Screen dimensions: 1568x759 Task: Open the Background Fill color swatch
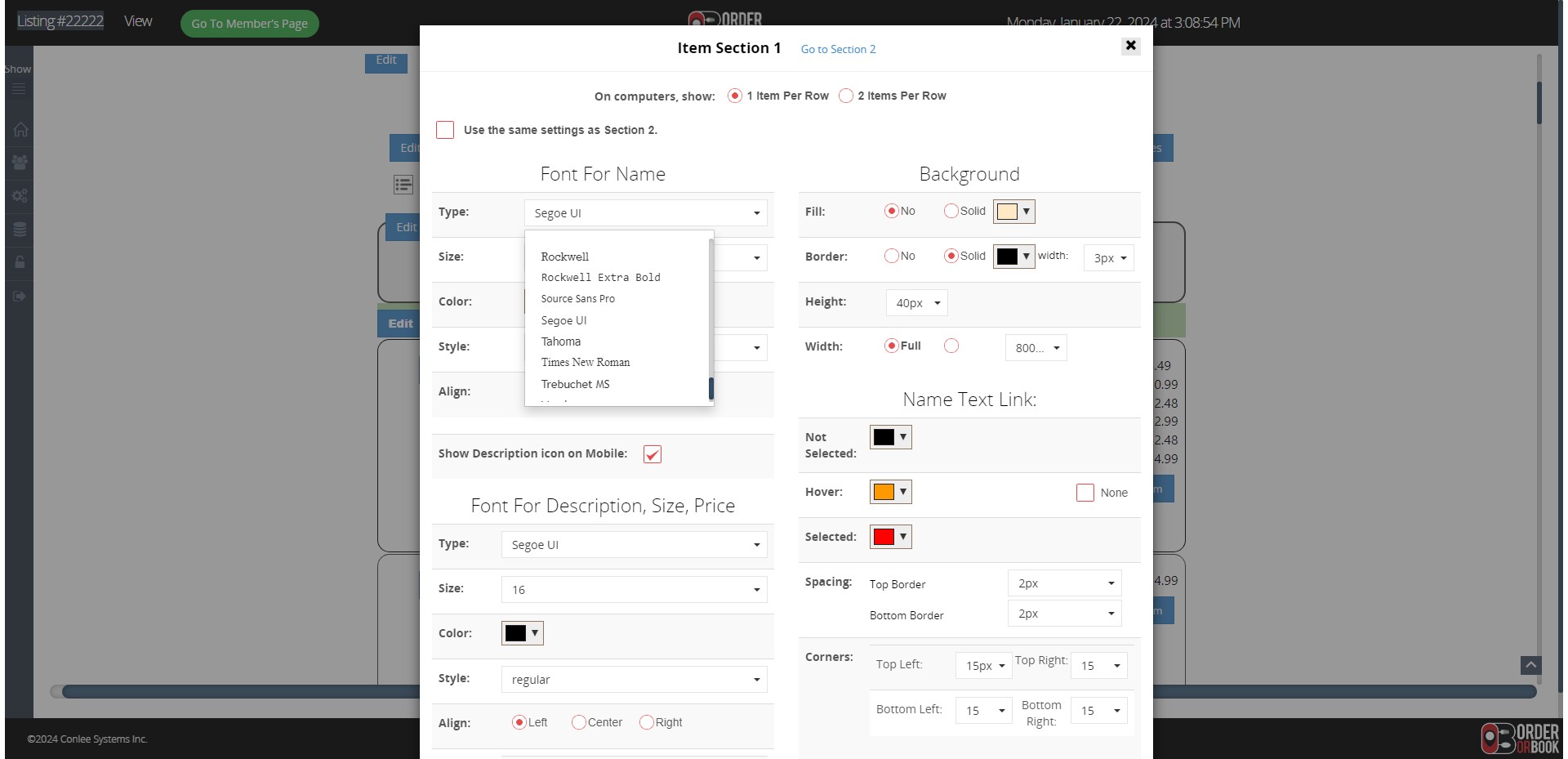click(1014, 212)
